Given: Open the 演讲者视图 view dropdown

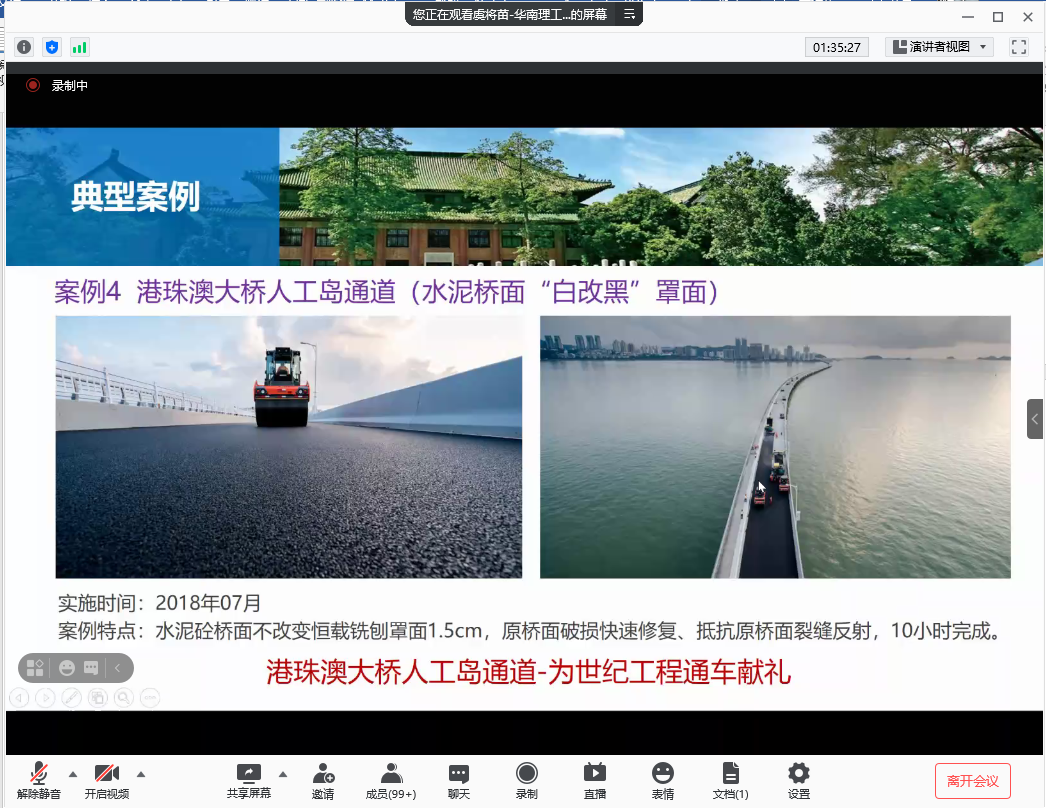Looking at the screenshot, I should pyautogui.click(x=939, y=47).
